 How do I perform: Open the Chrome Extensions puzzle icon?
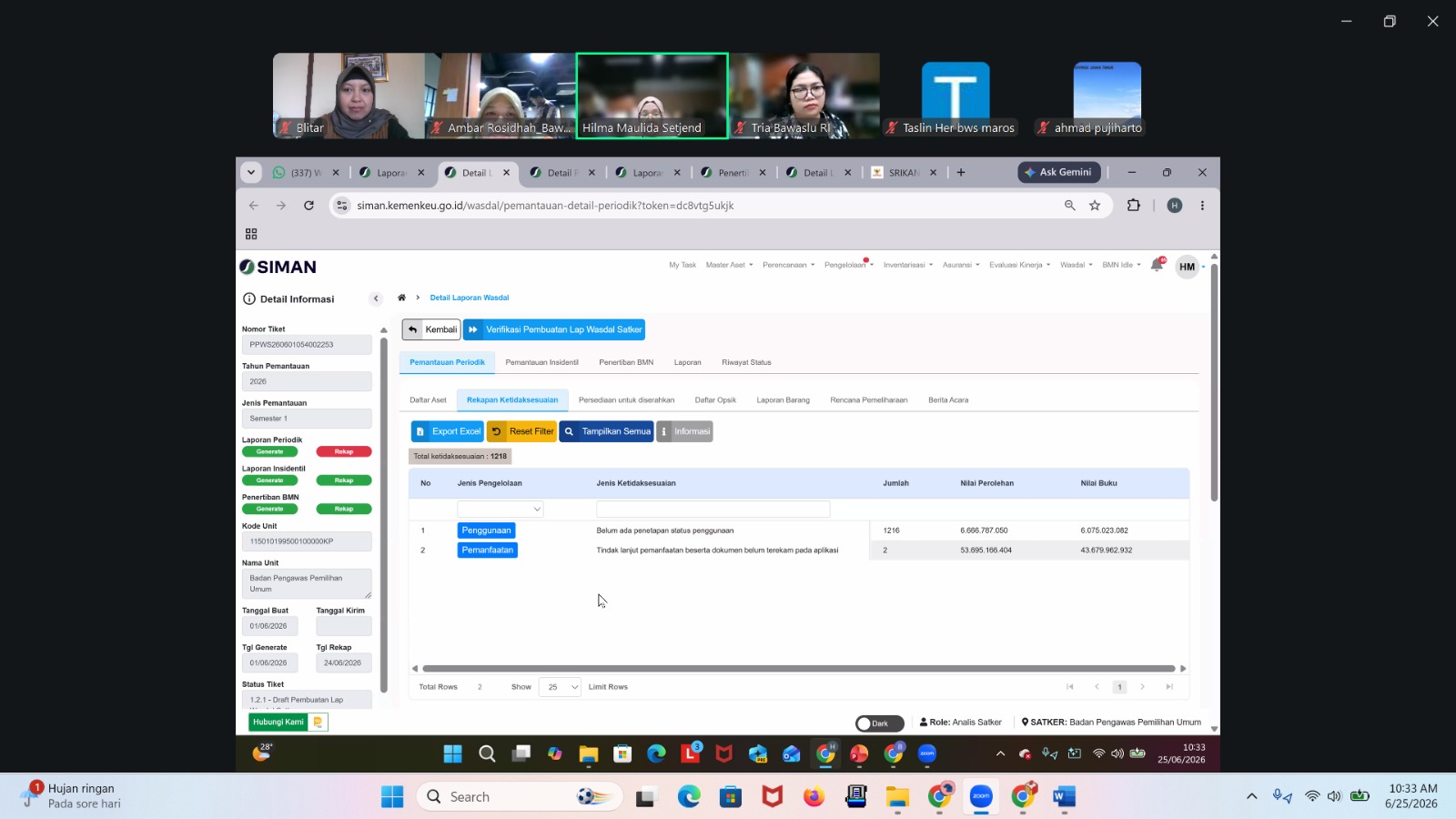1133,206
